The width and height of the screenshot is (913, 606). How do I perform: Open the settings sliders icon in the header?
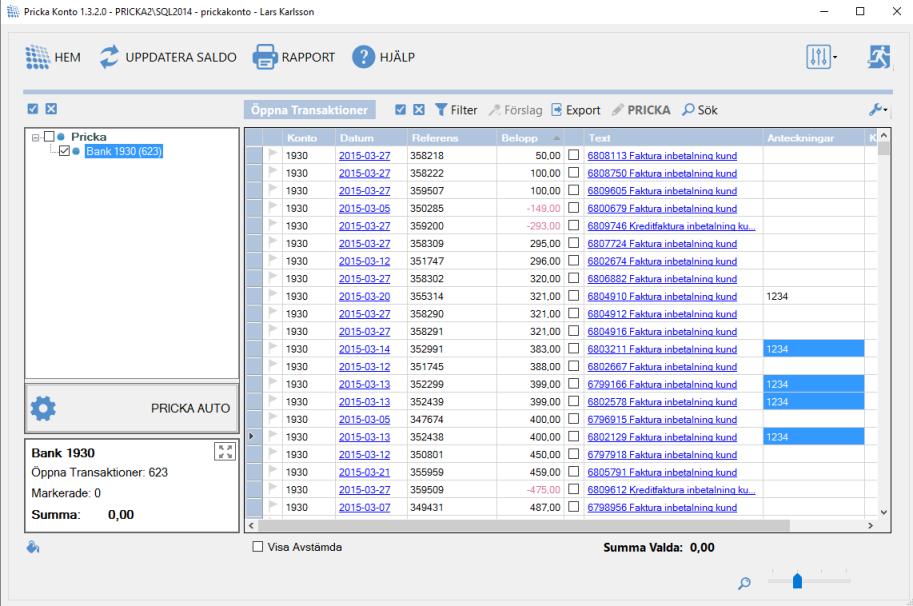(x=818, y=57)
